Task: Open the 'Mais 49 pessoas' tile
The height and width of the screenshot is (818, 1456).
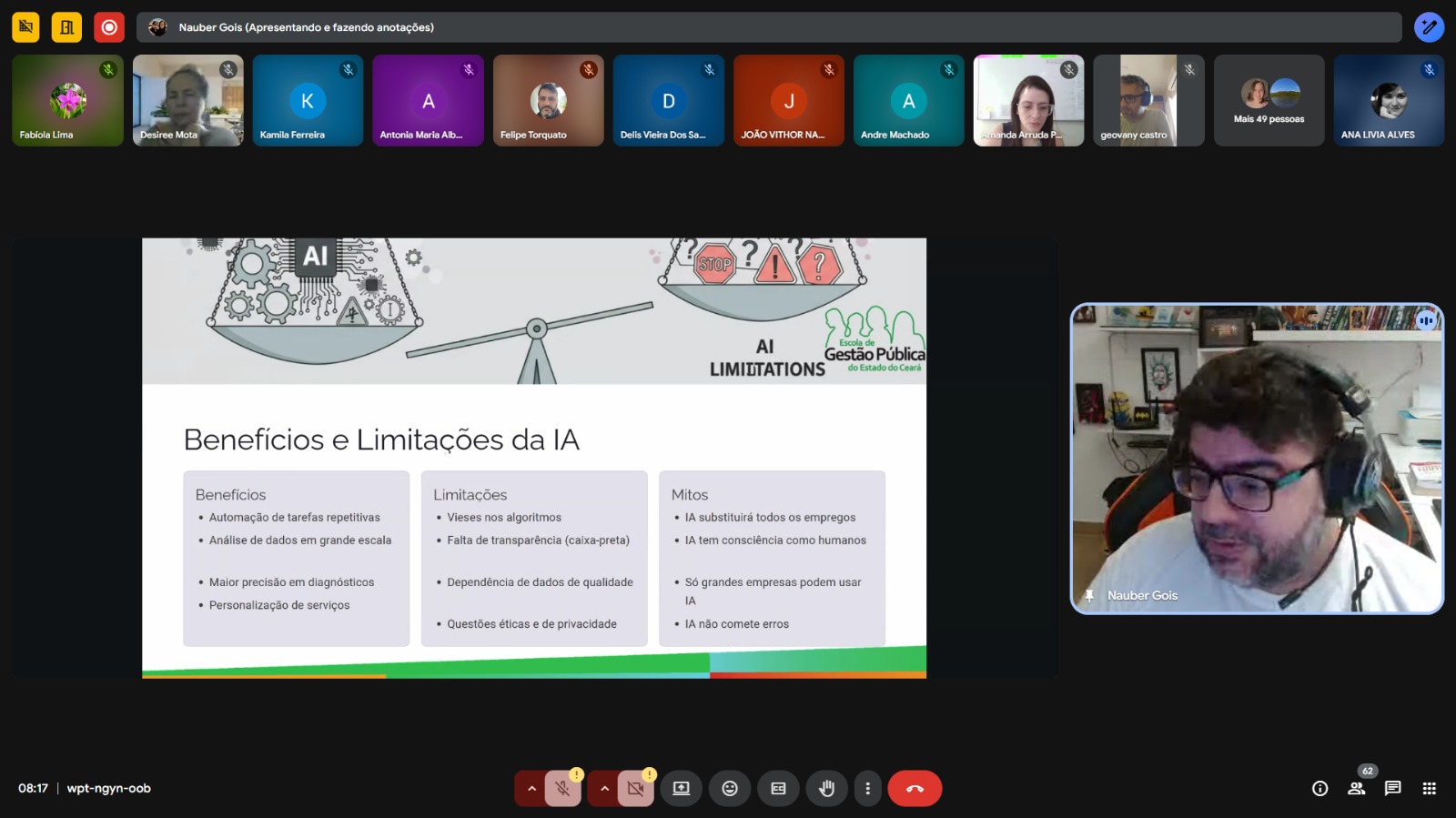Action: [x=1269, y=101]
